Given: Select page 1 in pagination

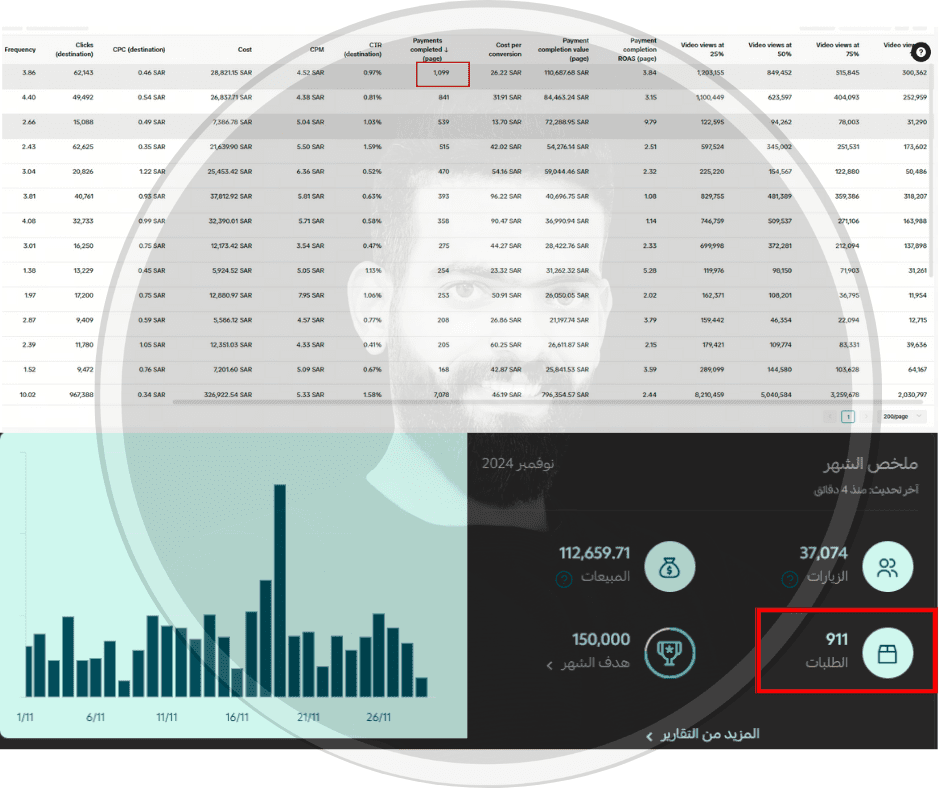Looking at the screenshot, I should click(x=848, y=416).
